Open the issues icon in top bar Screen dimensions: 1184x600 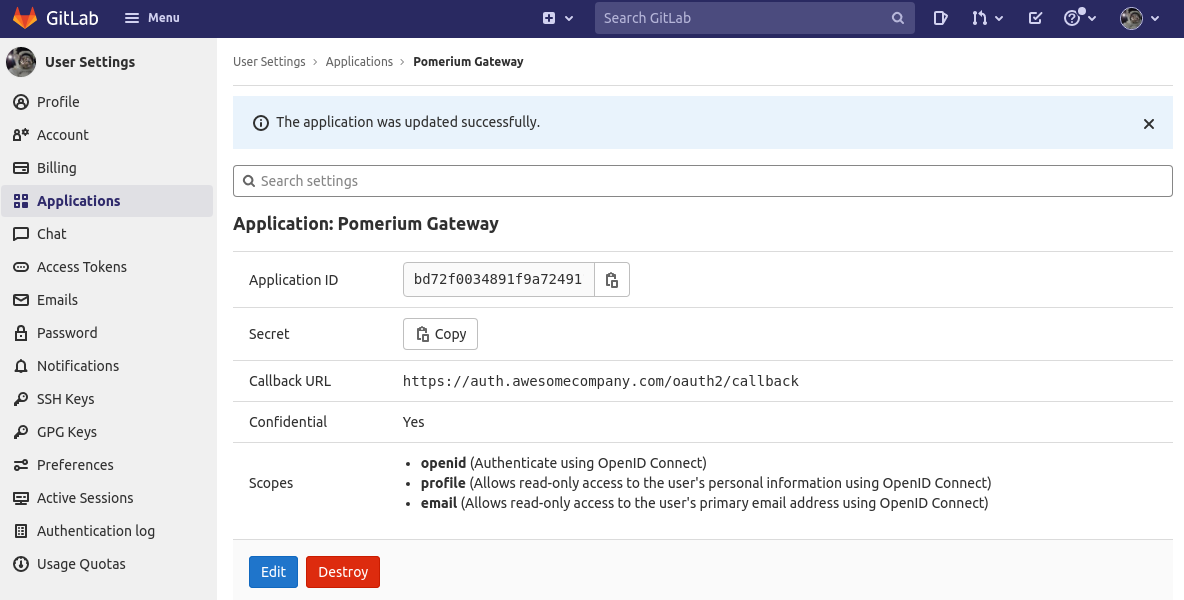(x=940, y=18)
